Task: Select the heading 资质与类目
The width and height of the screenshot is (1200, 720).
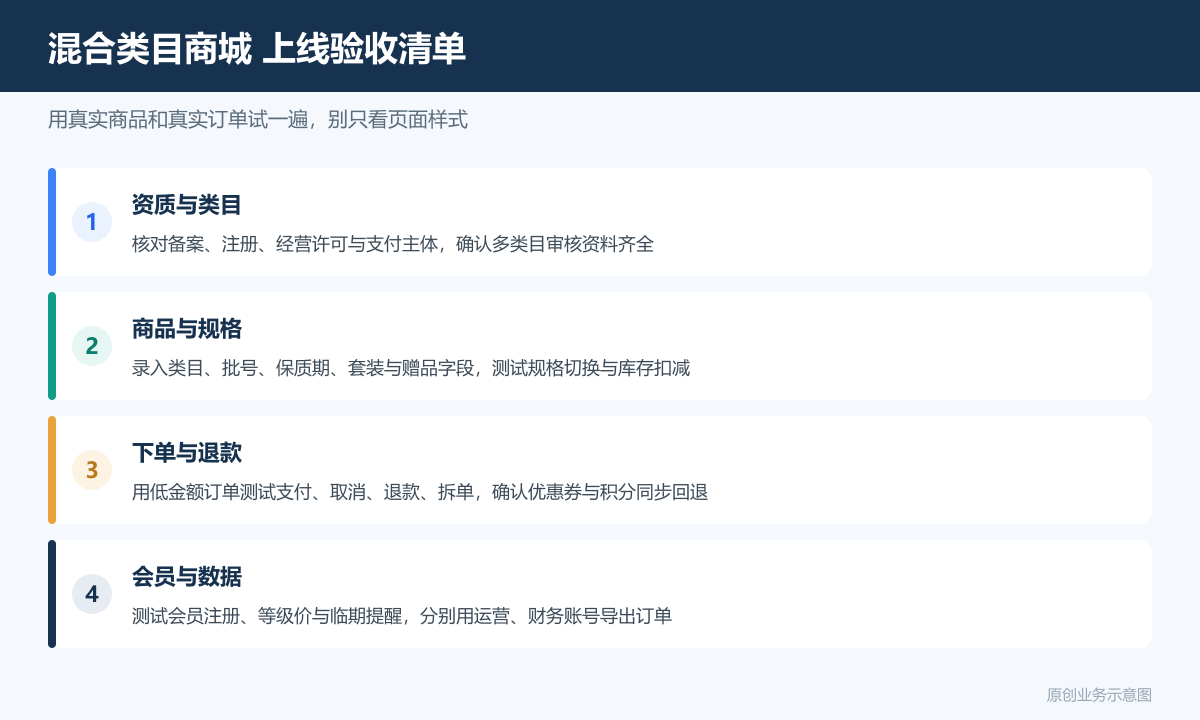Action: click(187, 205)
